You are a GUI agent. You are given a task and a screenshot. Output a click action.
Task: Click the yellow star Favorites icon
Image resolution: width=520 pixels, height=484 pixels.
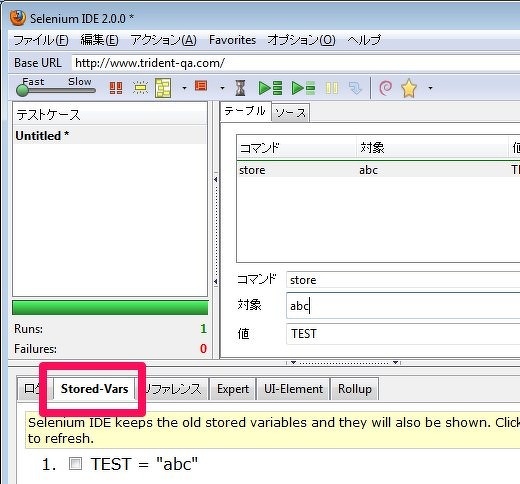click(x=409, y=88)
